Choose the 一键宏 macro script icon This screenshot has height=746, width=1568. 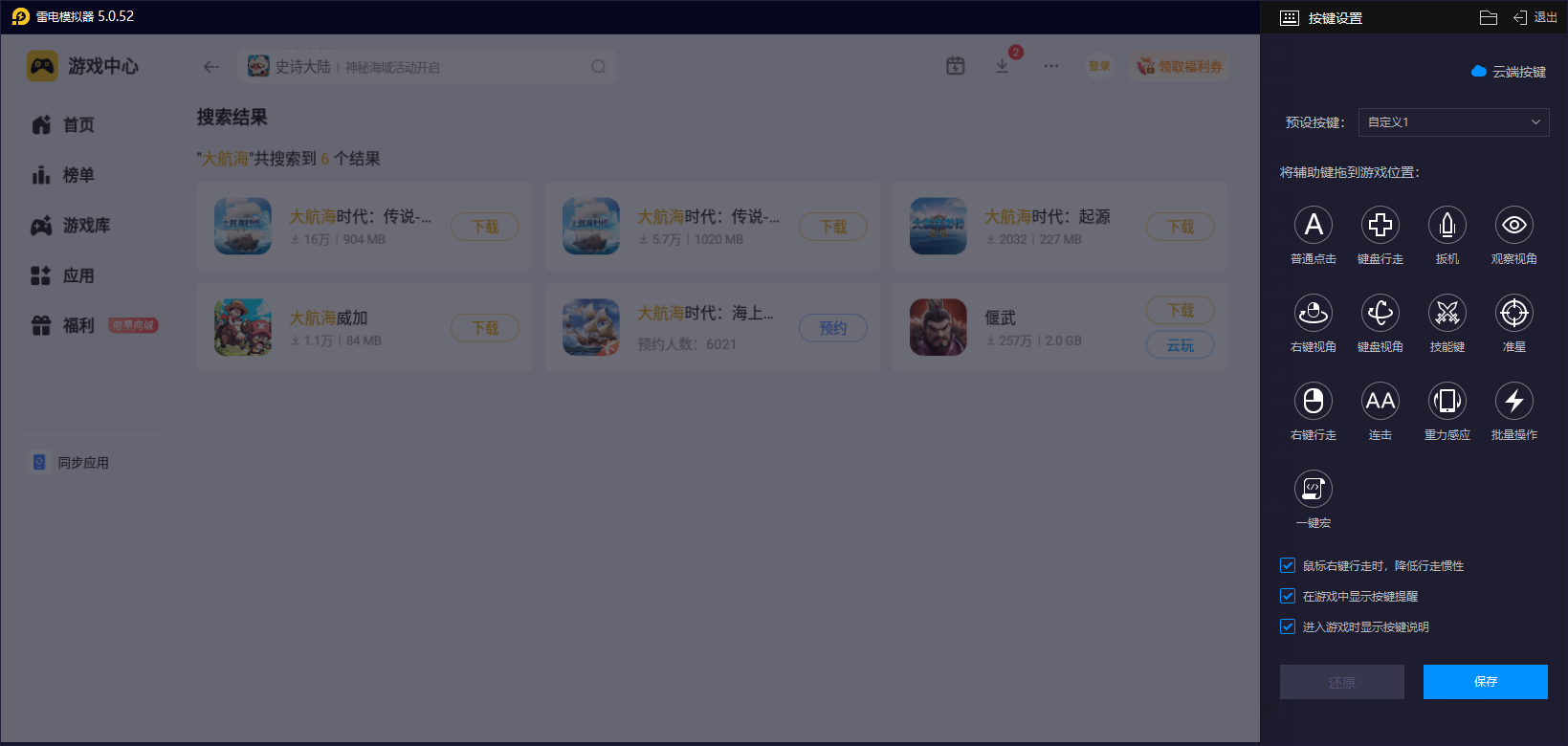(x=1314, y=489)
